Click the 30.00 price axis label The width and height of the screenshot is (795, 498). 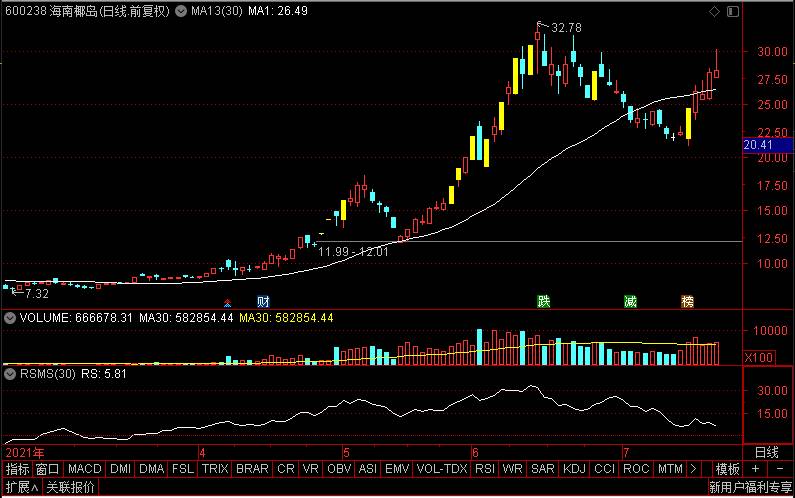(x=773, y=52)
